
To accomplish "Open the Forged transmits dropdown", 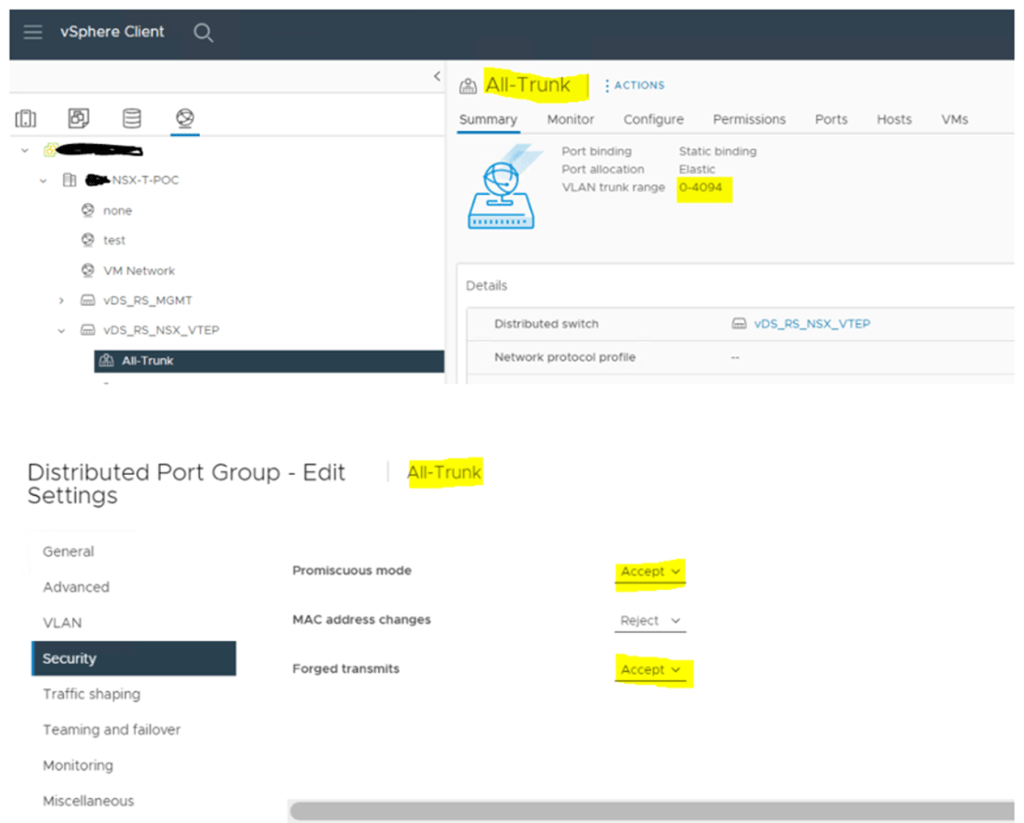I will (650, 670).
